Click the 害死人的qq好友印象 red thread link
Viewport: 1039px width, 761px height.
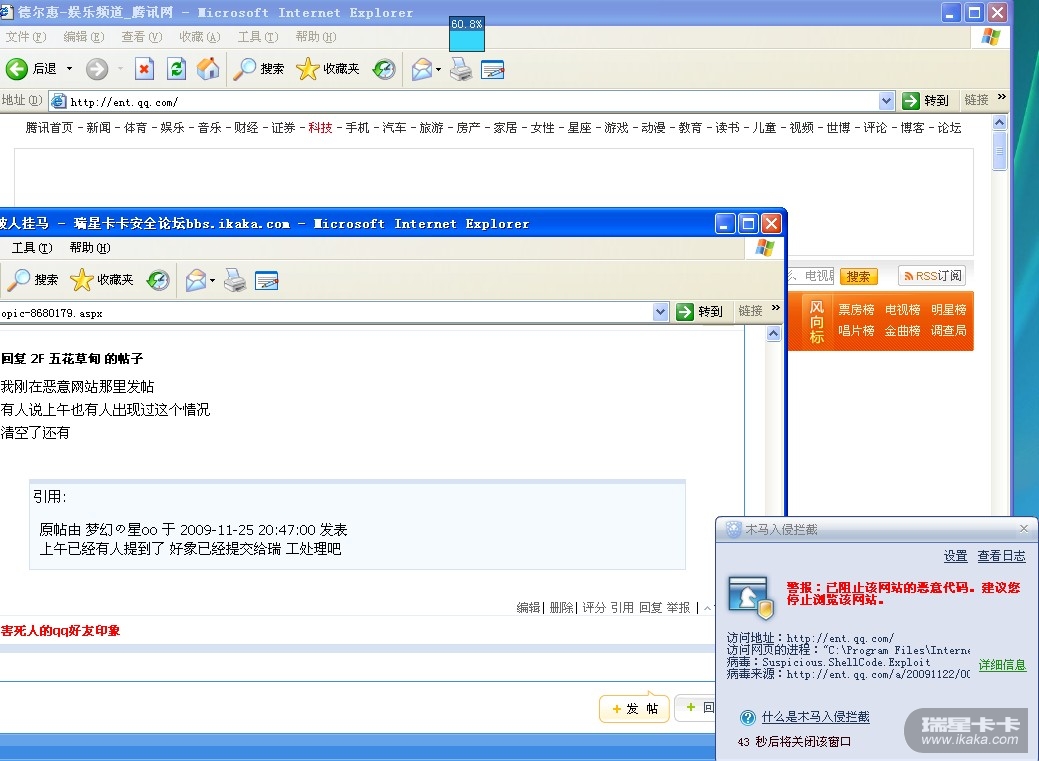tap(60, 630)
